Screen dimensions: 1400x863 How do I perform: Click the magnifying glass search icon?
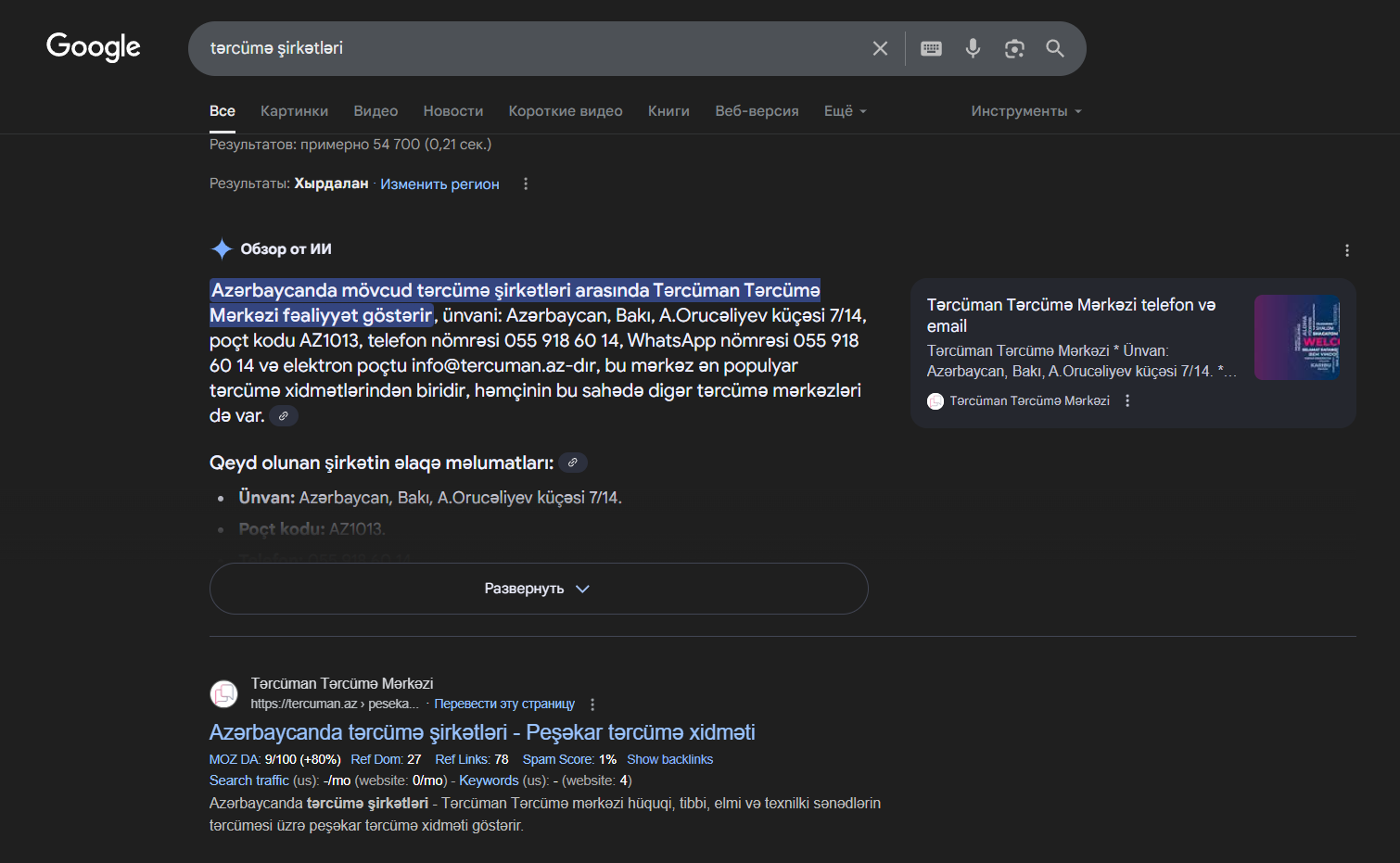tap(1055, 48)
